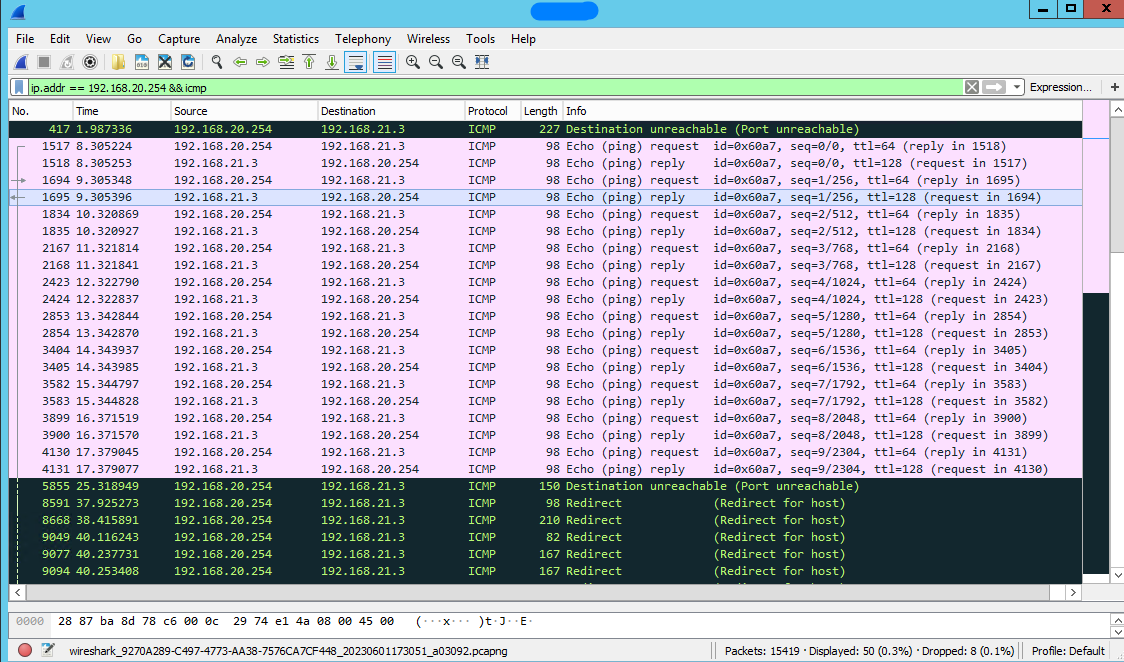Open a capture file with the folder icon
The image size is (1124, 662).
coord(118,62)
